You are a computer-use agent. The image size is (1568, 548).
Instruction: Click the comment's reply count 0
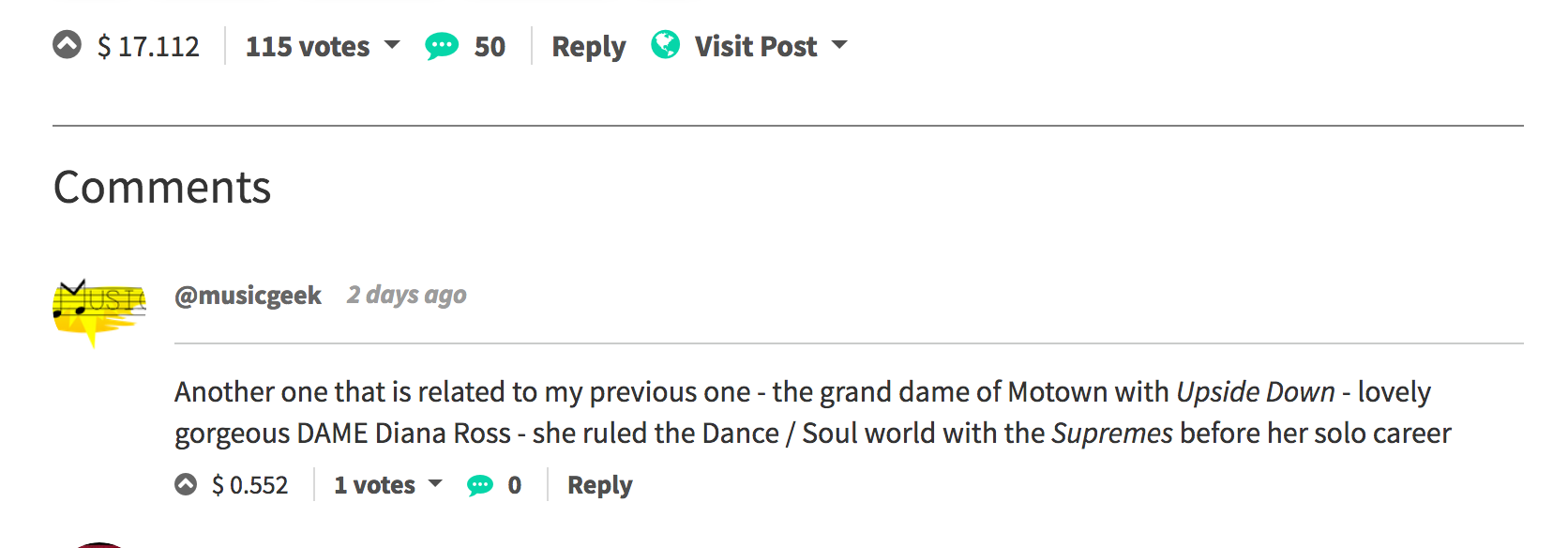515,485
